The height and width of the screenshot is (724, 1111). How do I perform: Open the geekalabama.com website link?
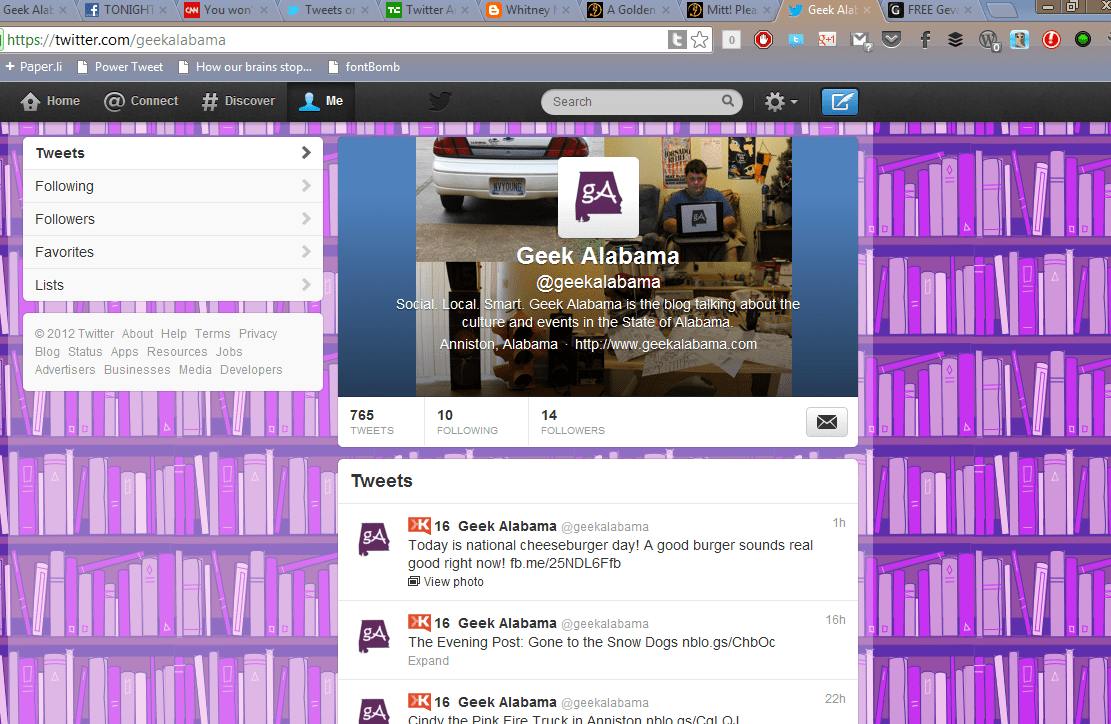tap(666, 344)
